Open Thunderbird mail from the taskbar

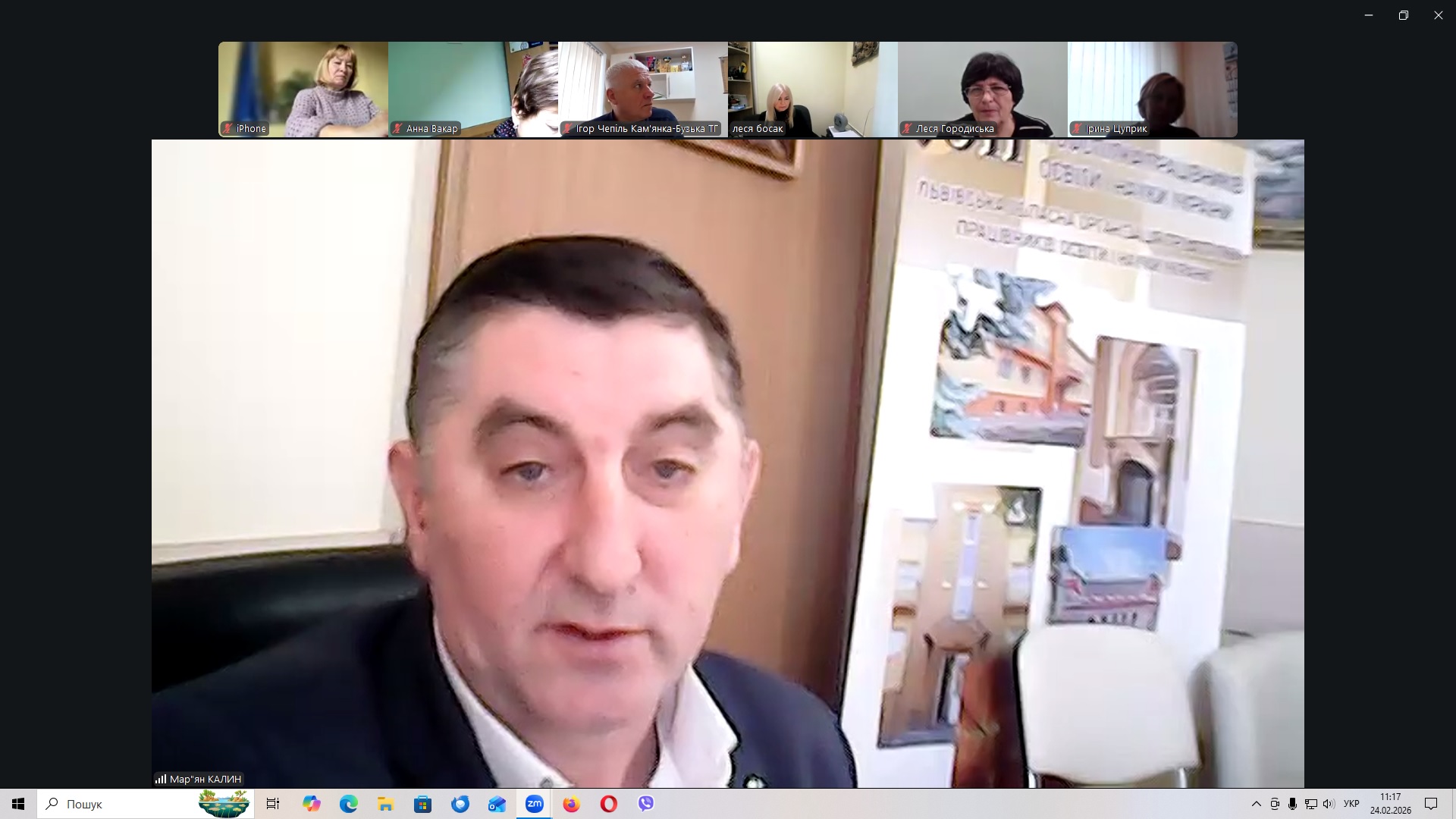(460, 804)
